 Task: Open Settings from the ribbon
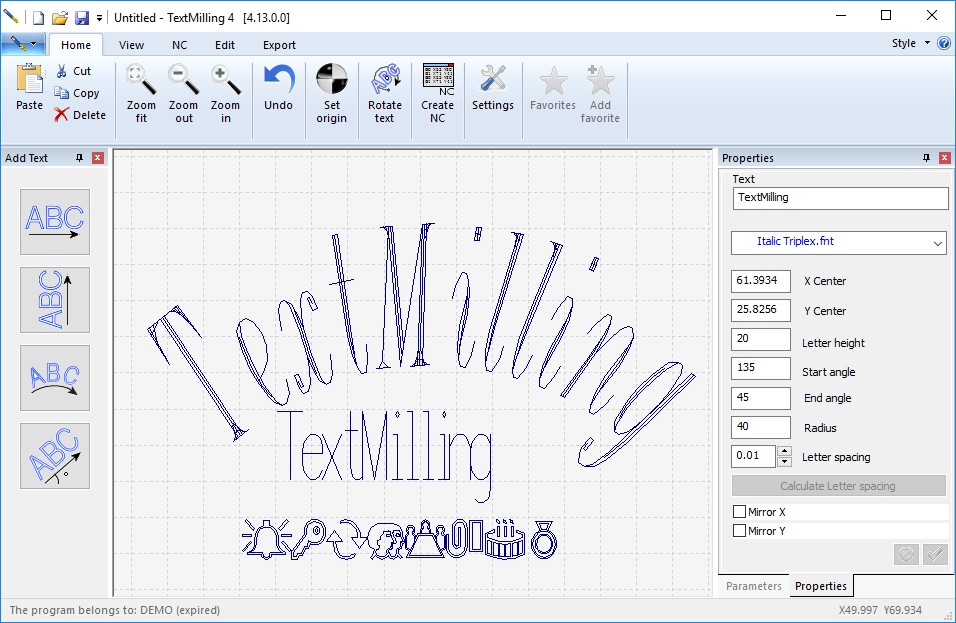pos(493,87)
